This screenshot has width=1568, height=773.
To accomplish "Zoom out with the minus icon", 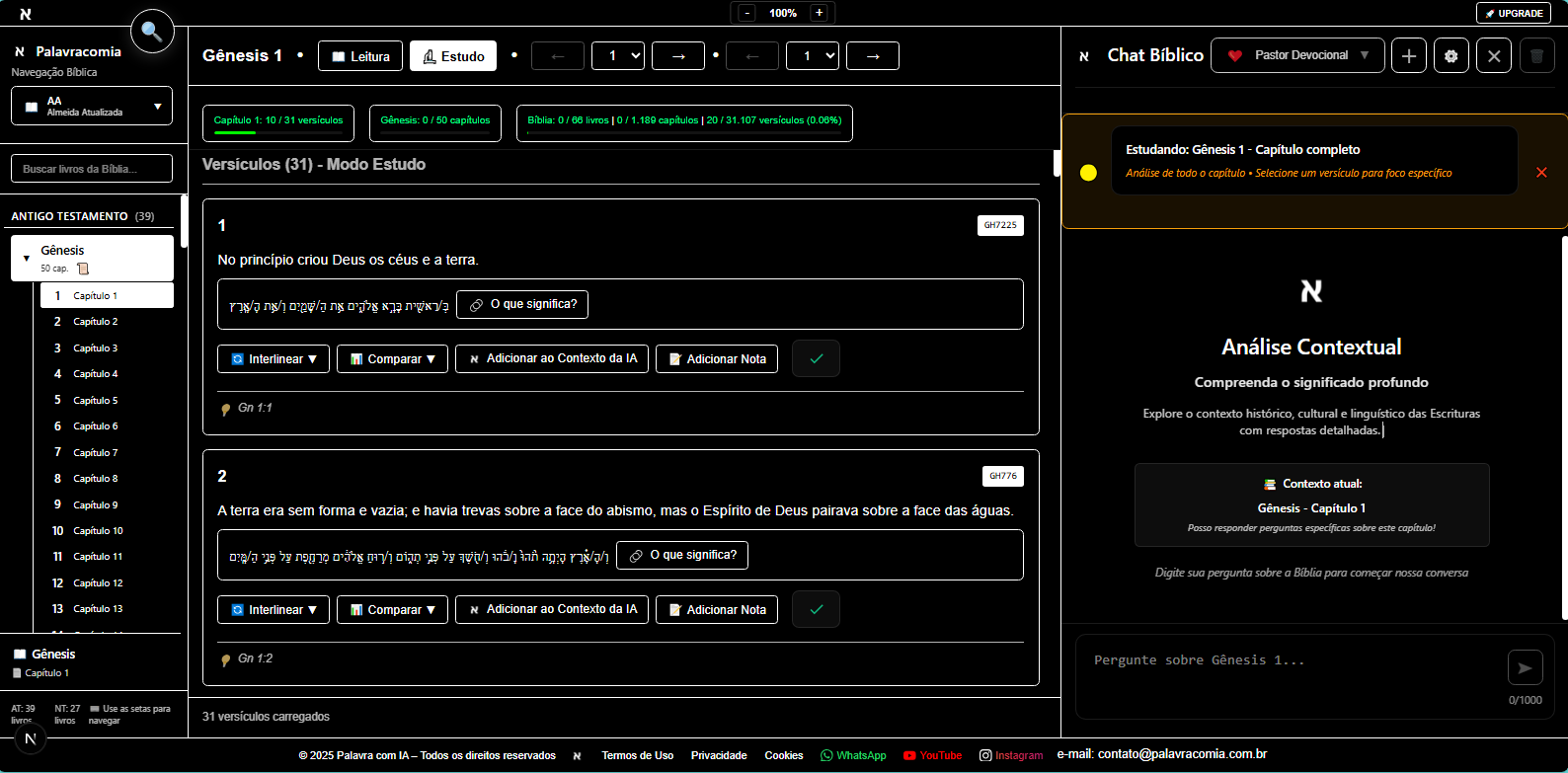I will pyautogui.click(x=747, y=13).
